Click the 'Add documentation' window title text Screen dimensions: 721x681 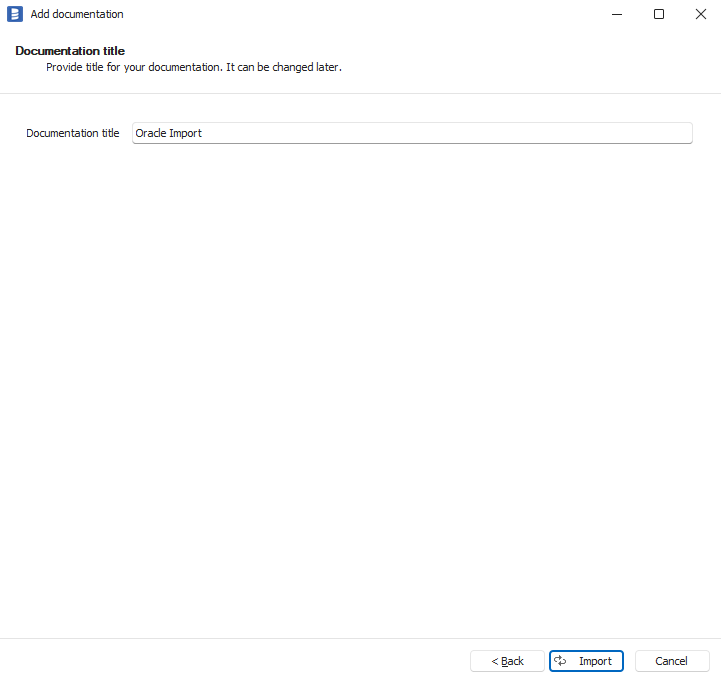point(77,14)
